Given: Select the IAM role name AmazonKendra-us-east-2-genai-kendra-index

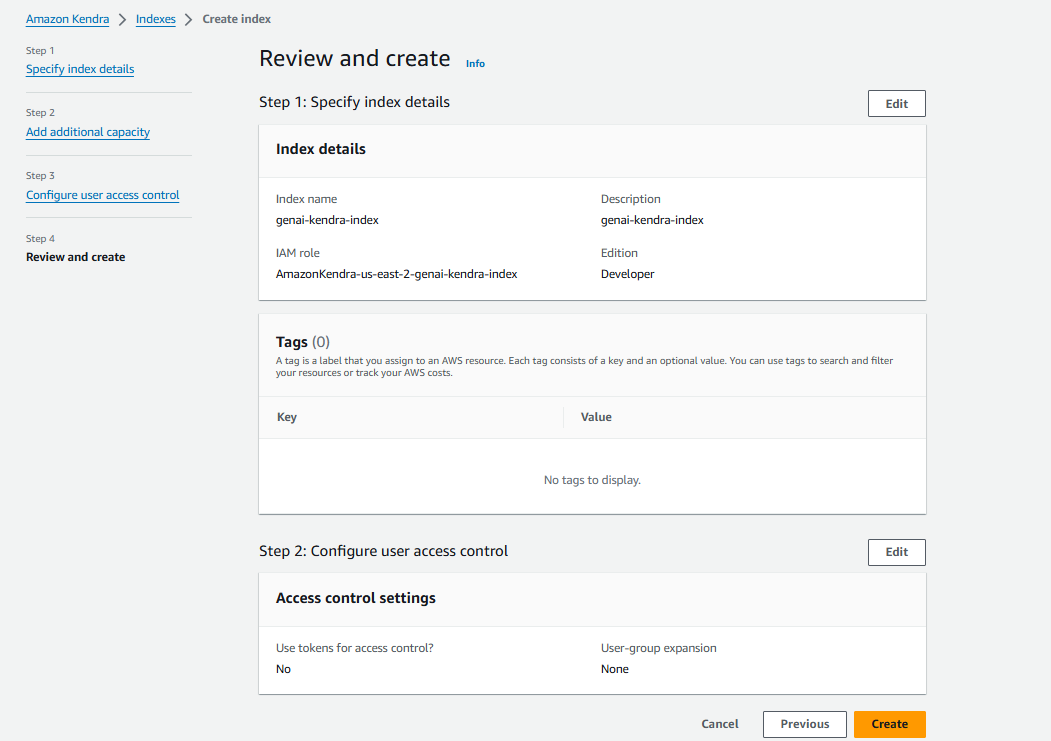Looking at the screenshot, I should (x=396, y=273).
